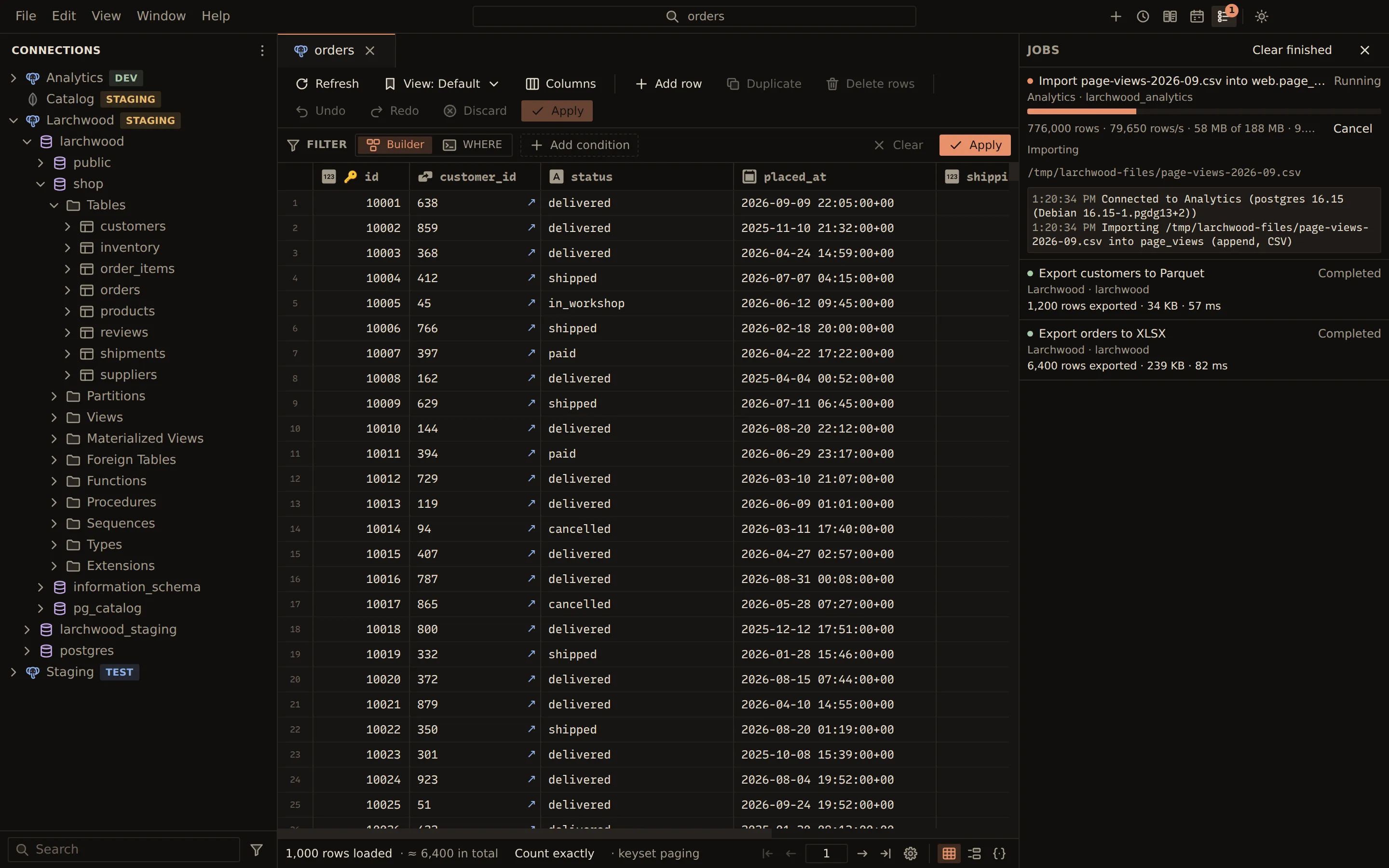Screen dimensions: 1389x868
Task: Click Clear finished in Jobs panel
Action: [x=1292, y=51]
